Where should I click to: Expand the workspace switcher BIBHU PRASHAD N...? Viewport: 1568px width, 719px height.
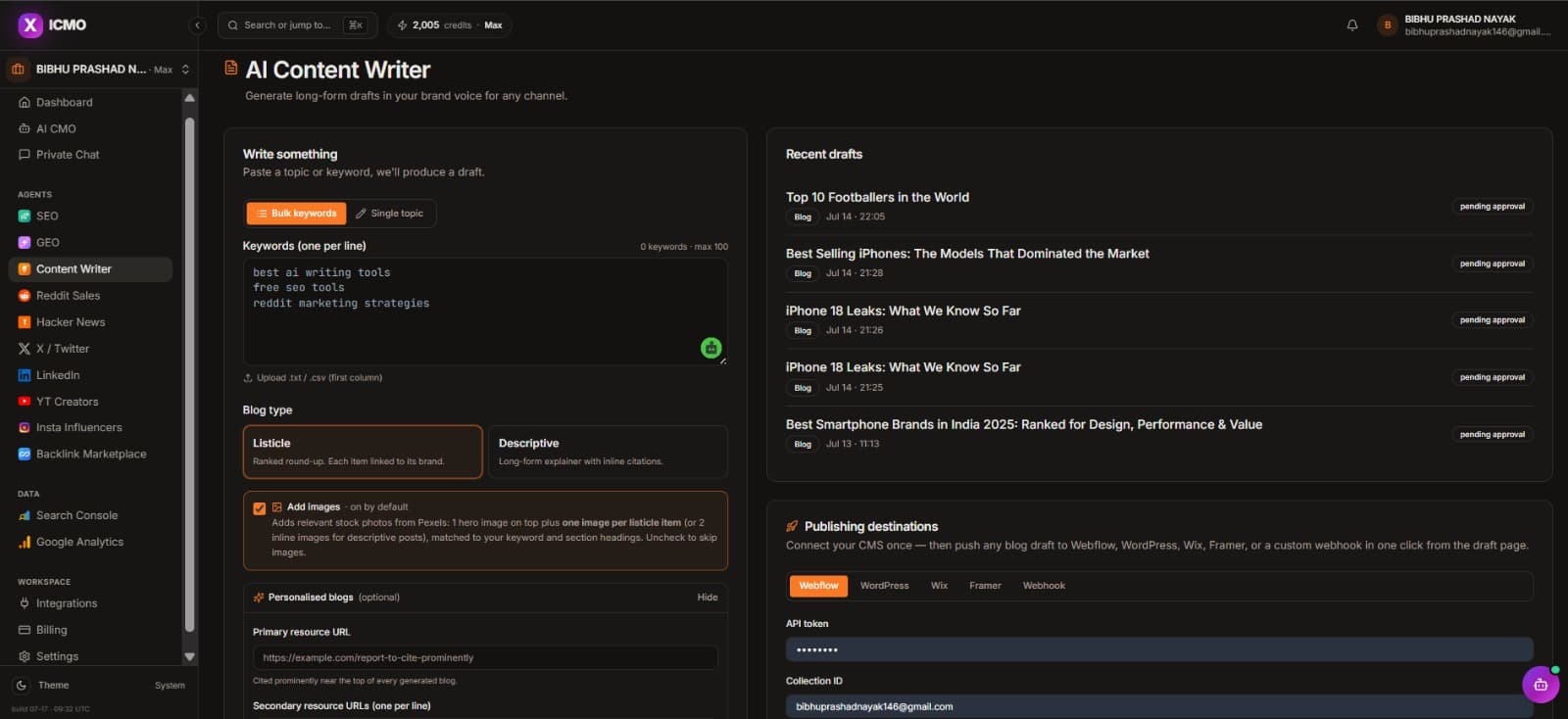99,70
